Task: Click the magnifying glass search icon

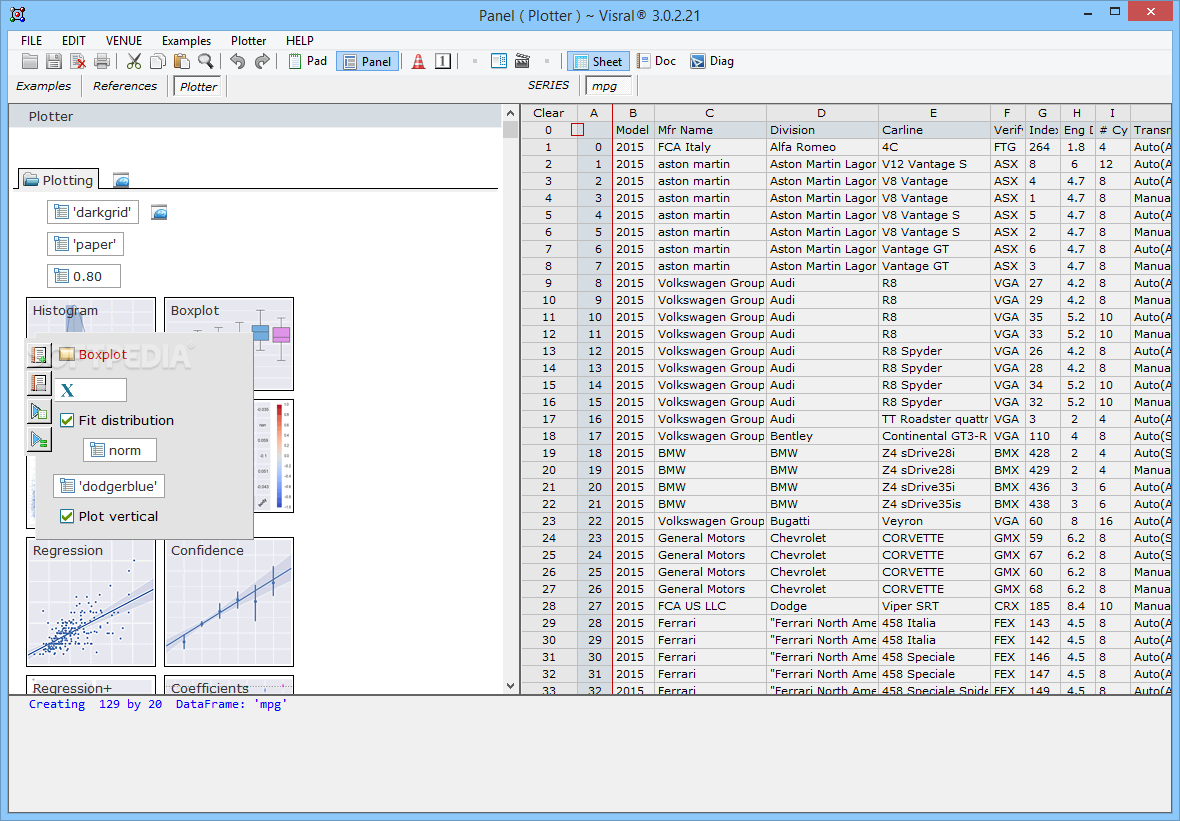Action: pyautogui.click(x=205, y=62)
